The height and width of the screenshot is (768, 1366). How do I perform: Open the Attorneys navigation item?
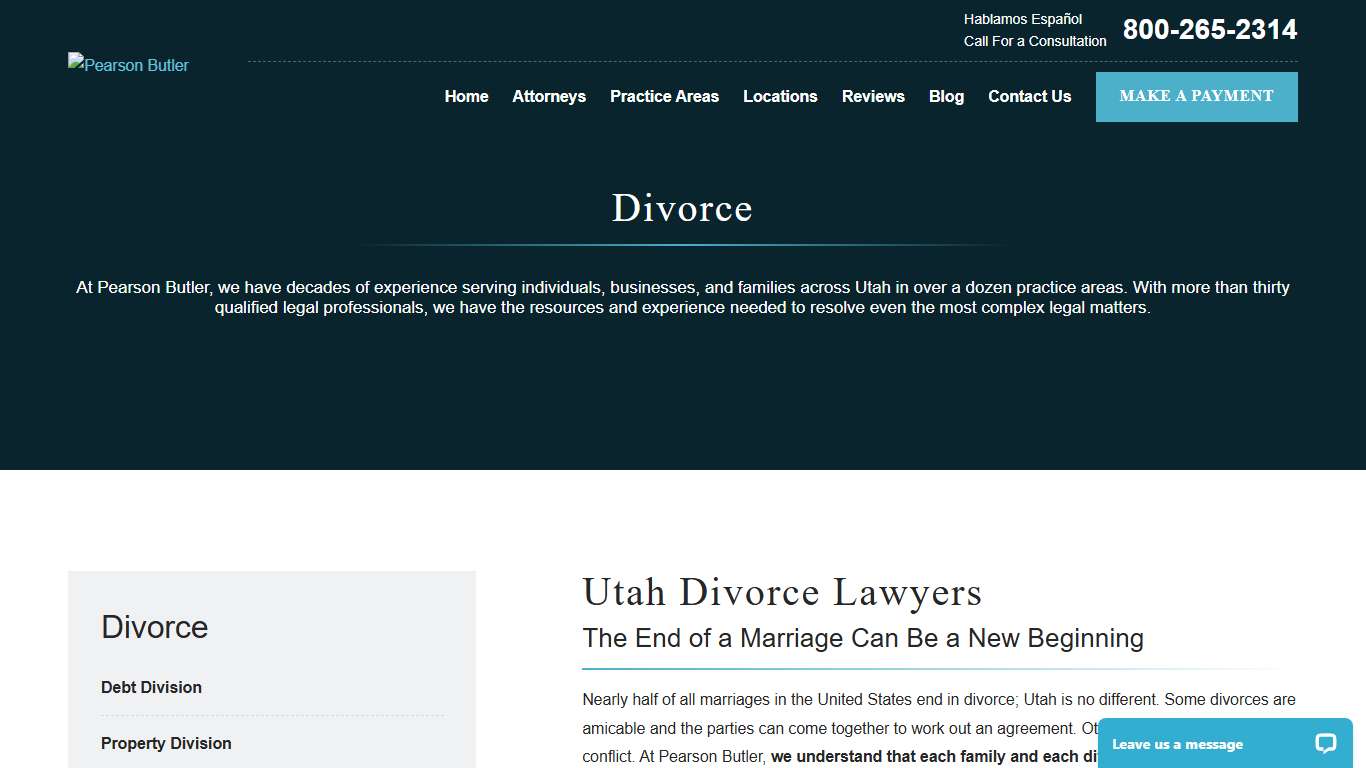tap(549, 96)
